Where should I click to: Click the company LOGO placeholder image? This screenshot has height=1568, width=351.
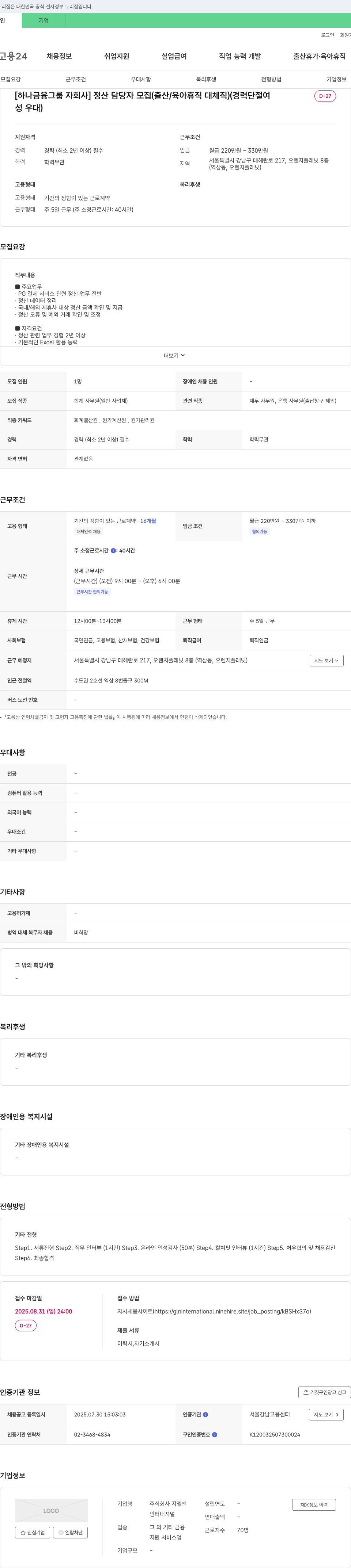tap(51, 1511)
